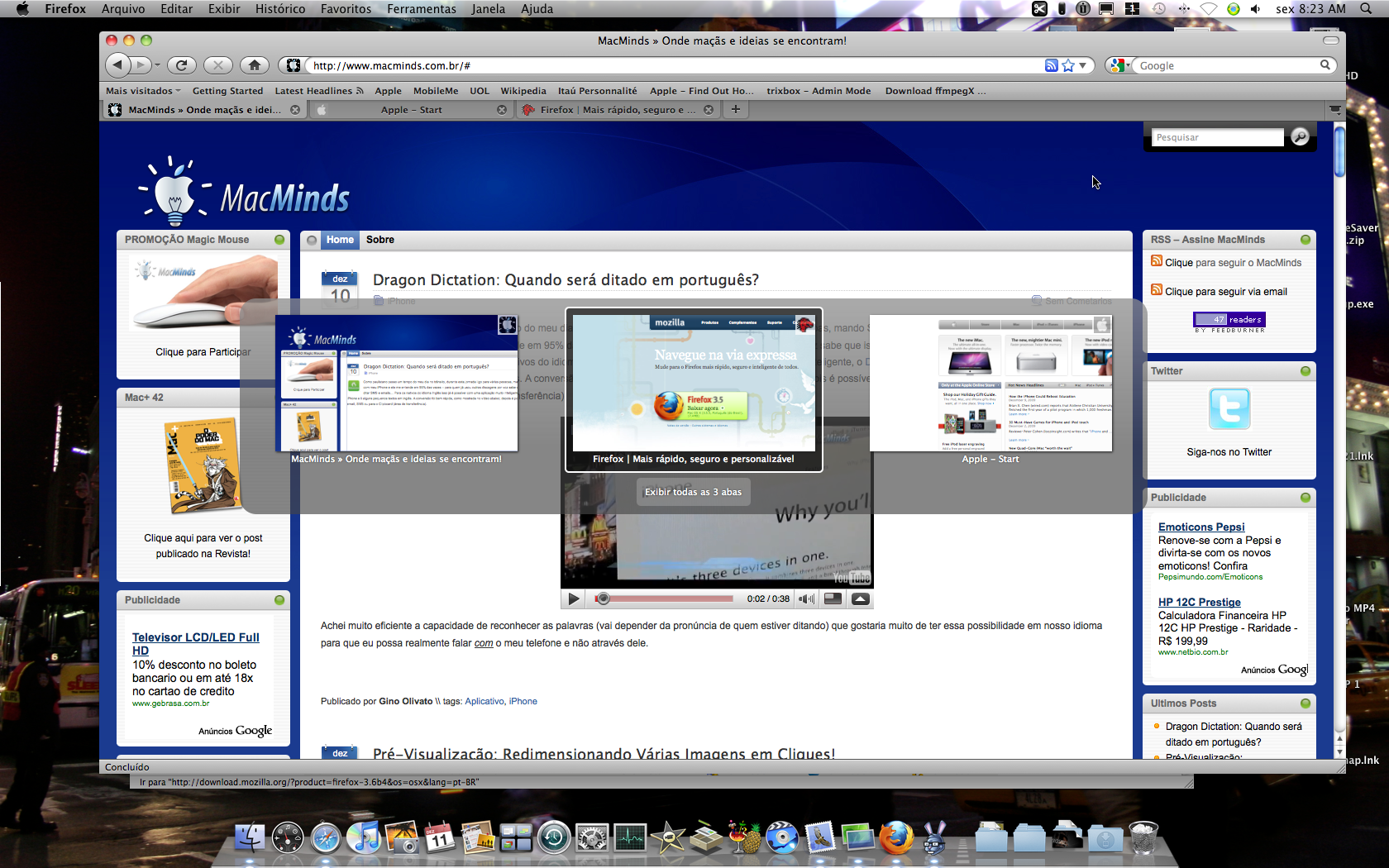
Task: Go back with the Back arrow button
Action: 118,65
